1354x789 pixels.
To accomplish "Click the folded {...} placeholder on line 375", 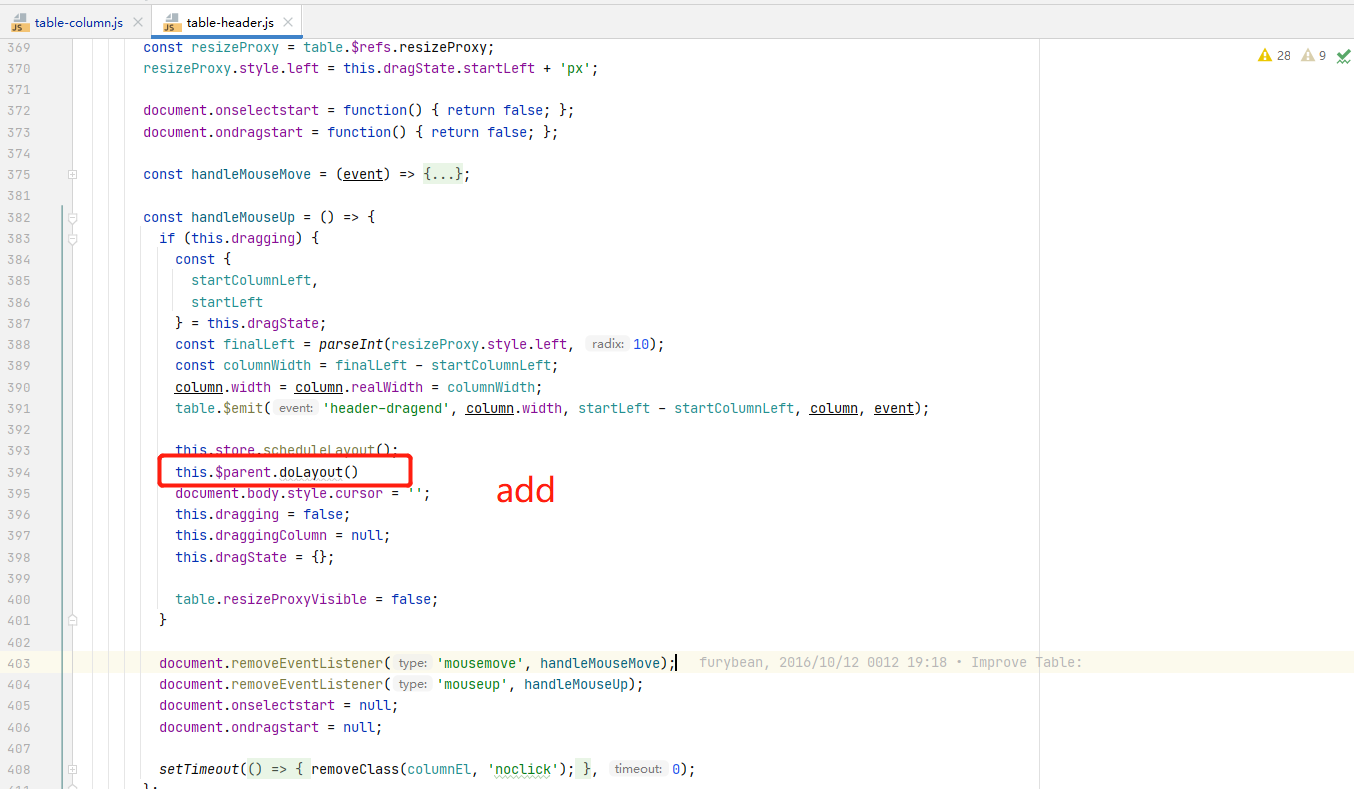I will coord(442,174).
